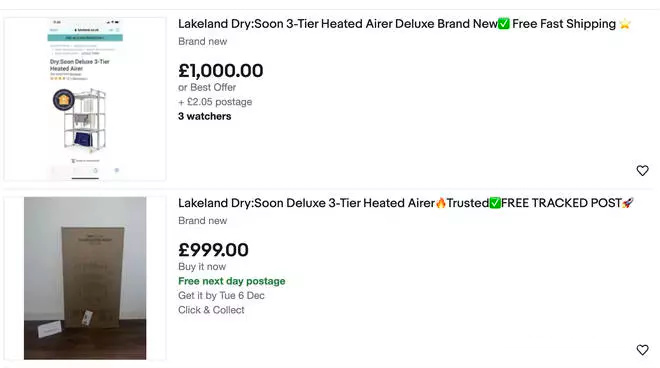This screenshot has width=660, height=368.
Task: Click 'Brand new' under first listing
Action: click(x=202, y=42)
